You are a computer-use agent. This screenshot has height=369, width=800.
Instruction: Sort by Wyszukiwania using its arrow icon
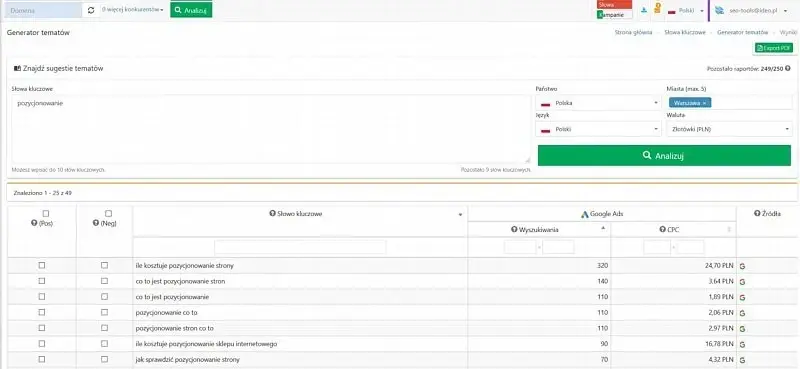pos(604,229)
